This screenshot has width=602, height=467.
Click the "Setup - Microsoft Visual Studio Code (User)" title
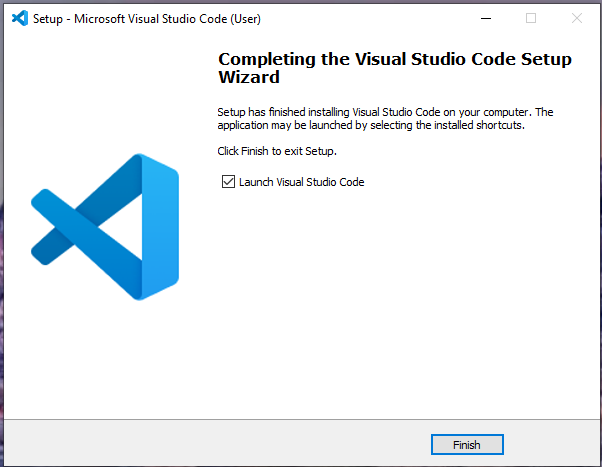(147, 18)
